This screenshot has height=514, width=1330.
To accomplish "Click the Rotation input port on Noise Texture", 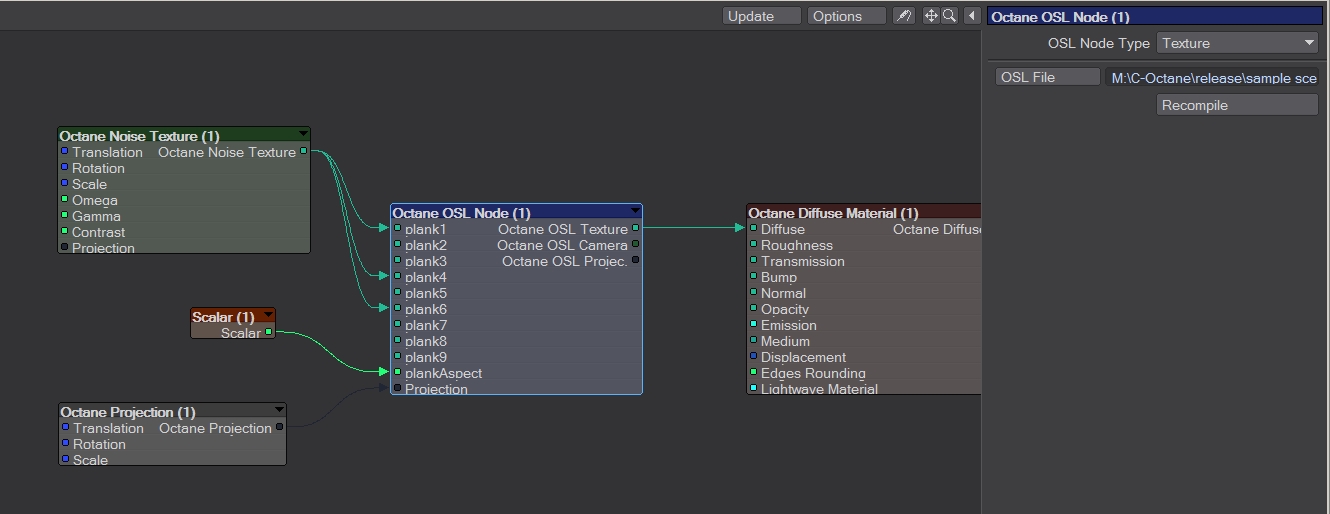I will (x=65, y=168).
